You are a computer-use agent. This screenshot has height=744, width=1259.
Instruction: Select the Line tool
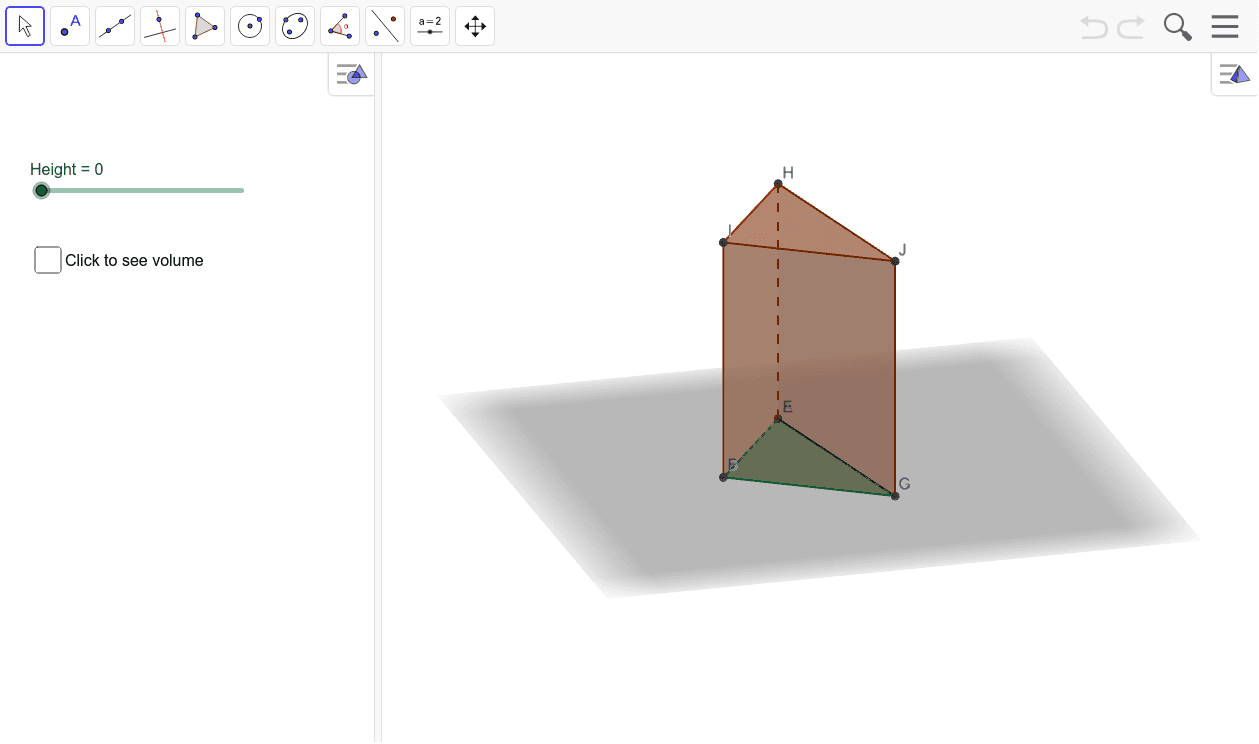[x=114, y=25]
